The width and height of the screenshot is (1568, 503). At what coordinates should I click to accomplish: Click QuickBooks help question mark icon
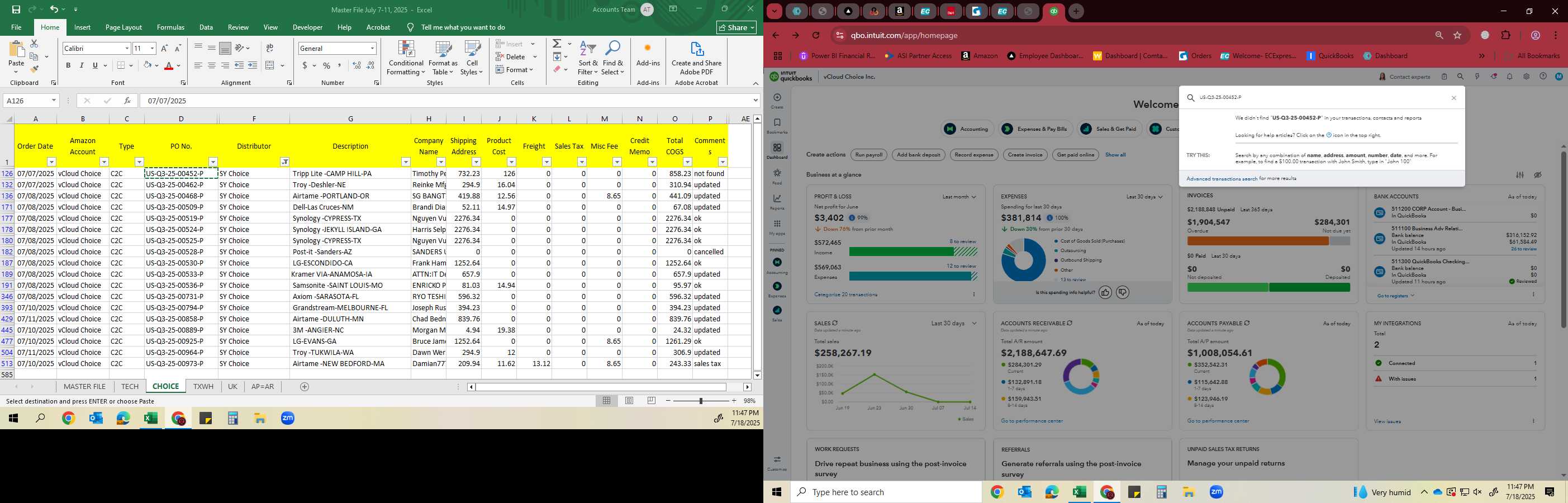[x=1542, y=77]
